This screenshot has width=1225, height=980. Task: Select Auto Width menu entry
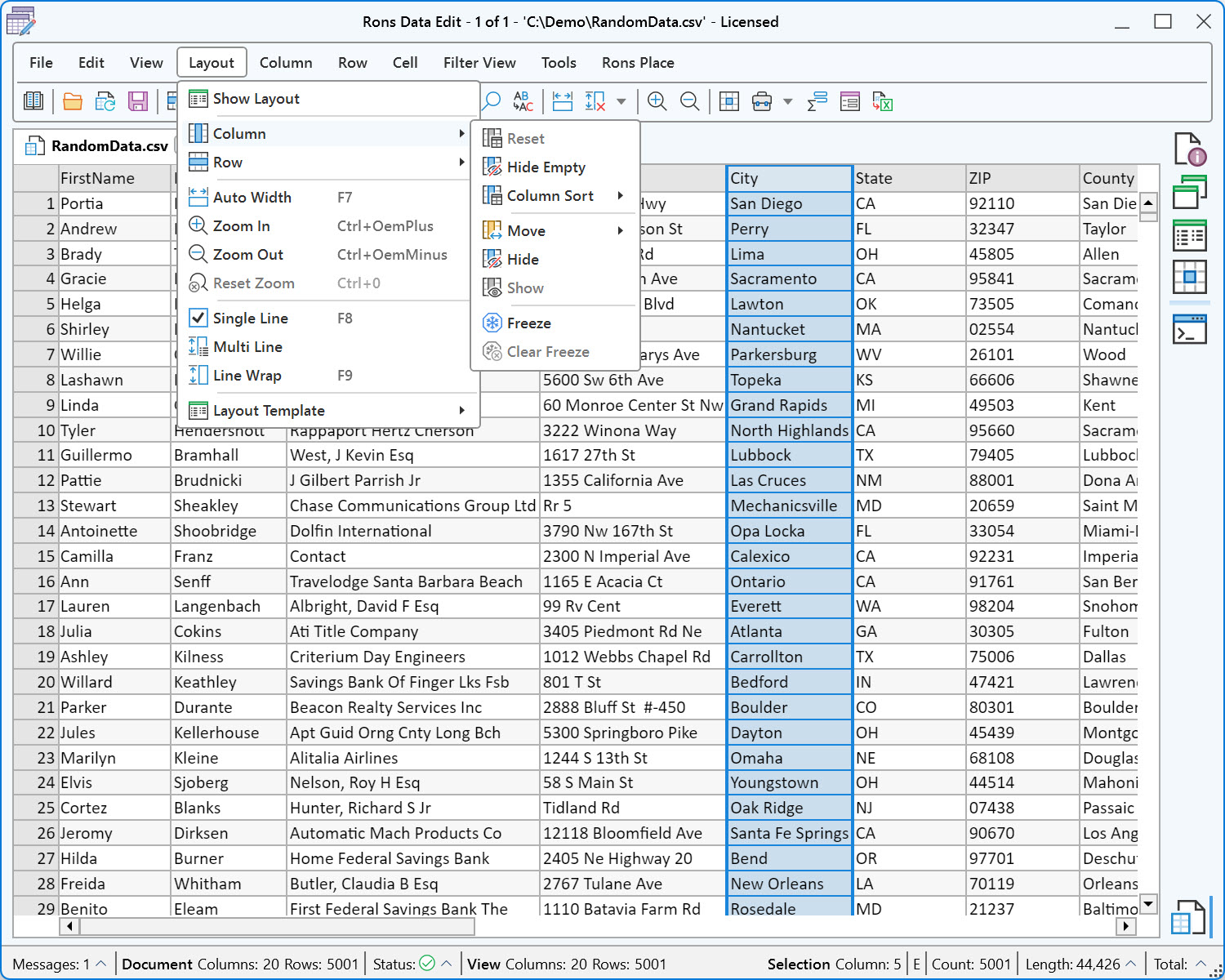[x=327, y=198]
